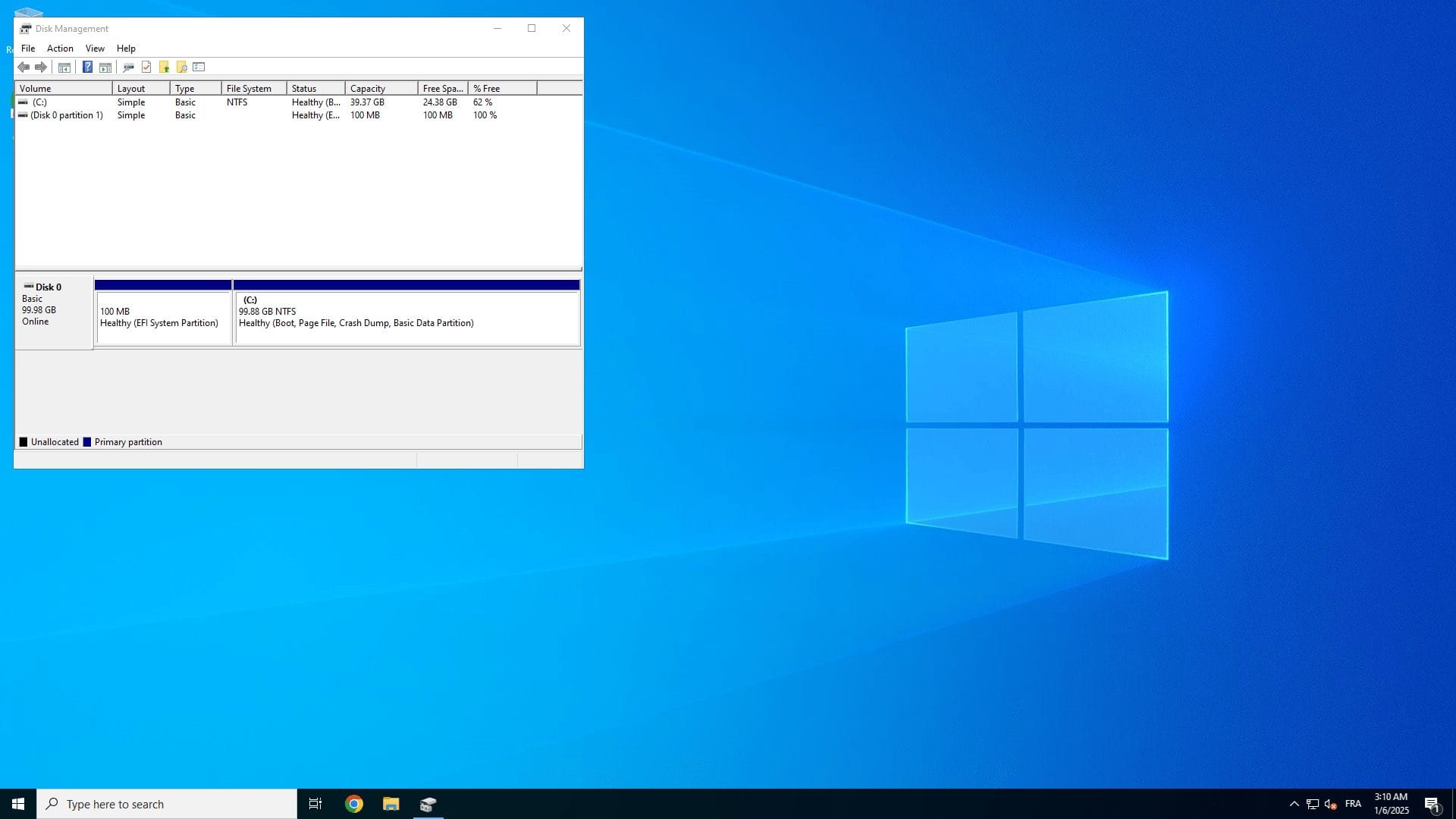Close the Disk Management window
The height and width of the screenshot is (819, 1456).
566,29
